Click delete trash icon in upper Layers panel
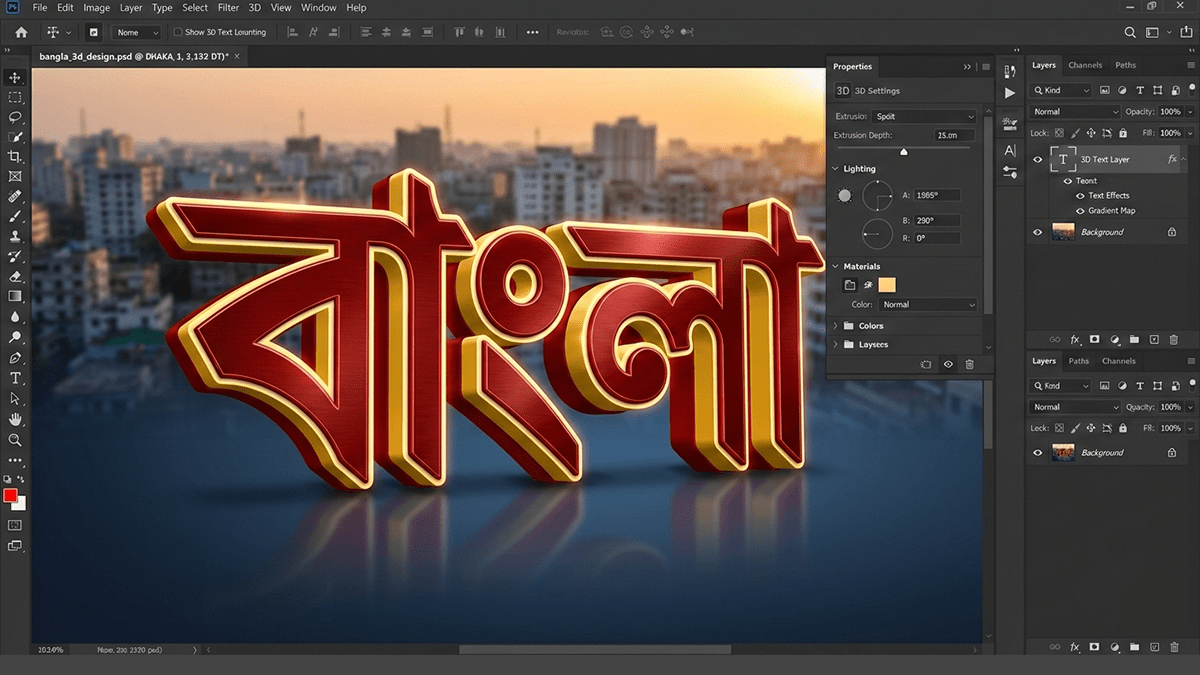Image resolution: width=1200 pixels, height=675 pixels. 1176,340
